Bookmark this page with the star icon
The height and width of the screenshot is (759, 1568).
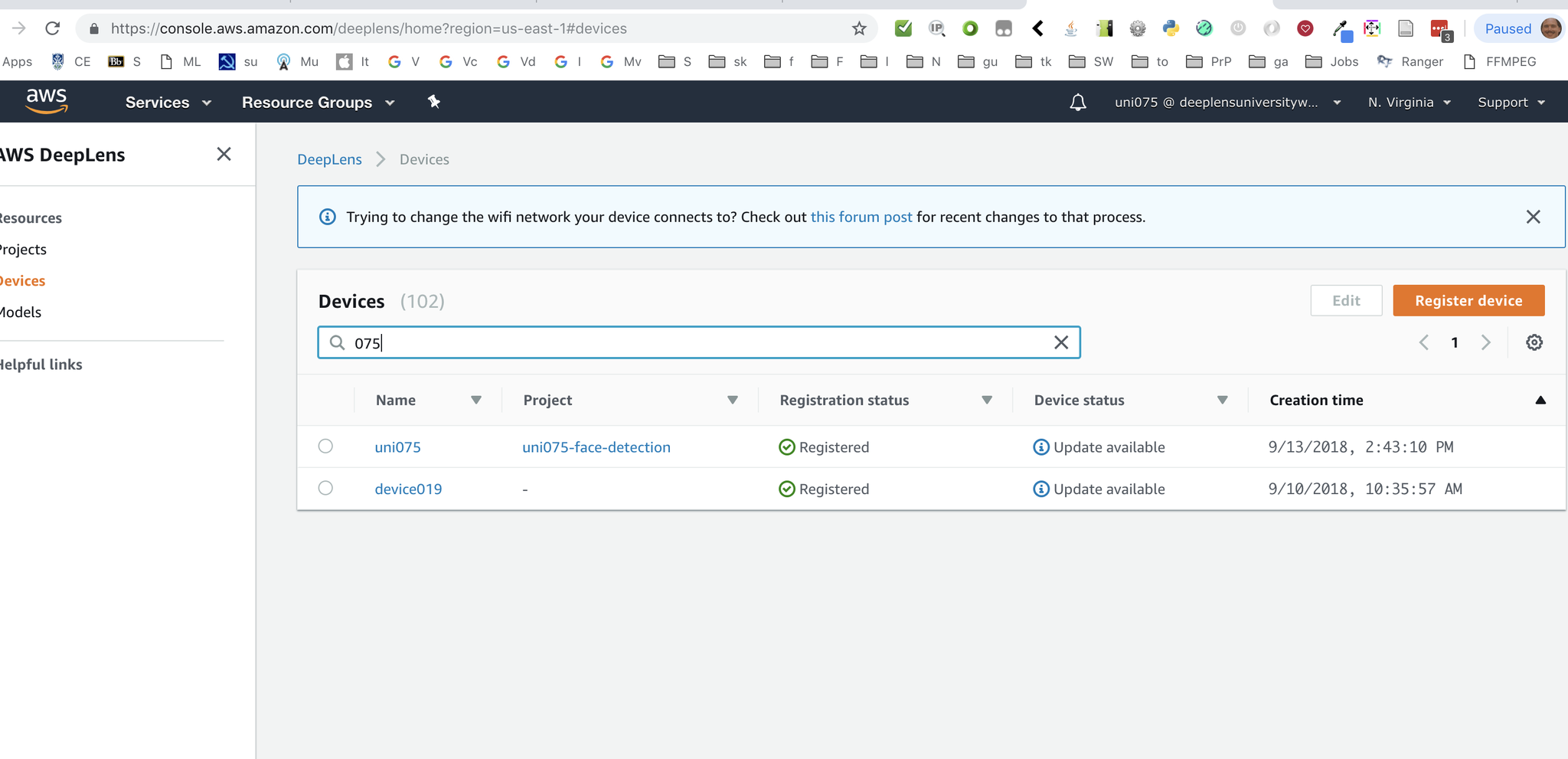point(859,28)
